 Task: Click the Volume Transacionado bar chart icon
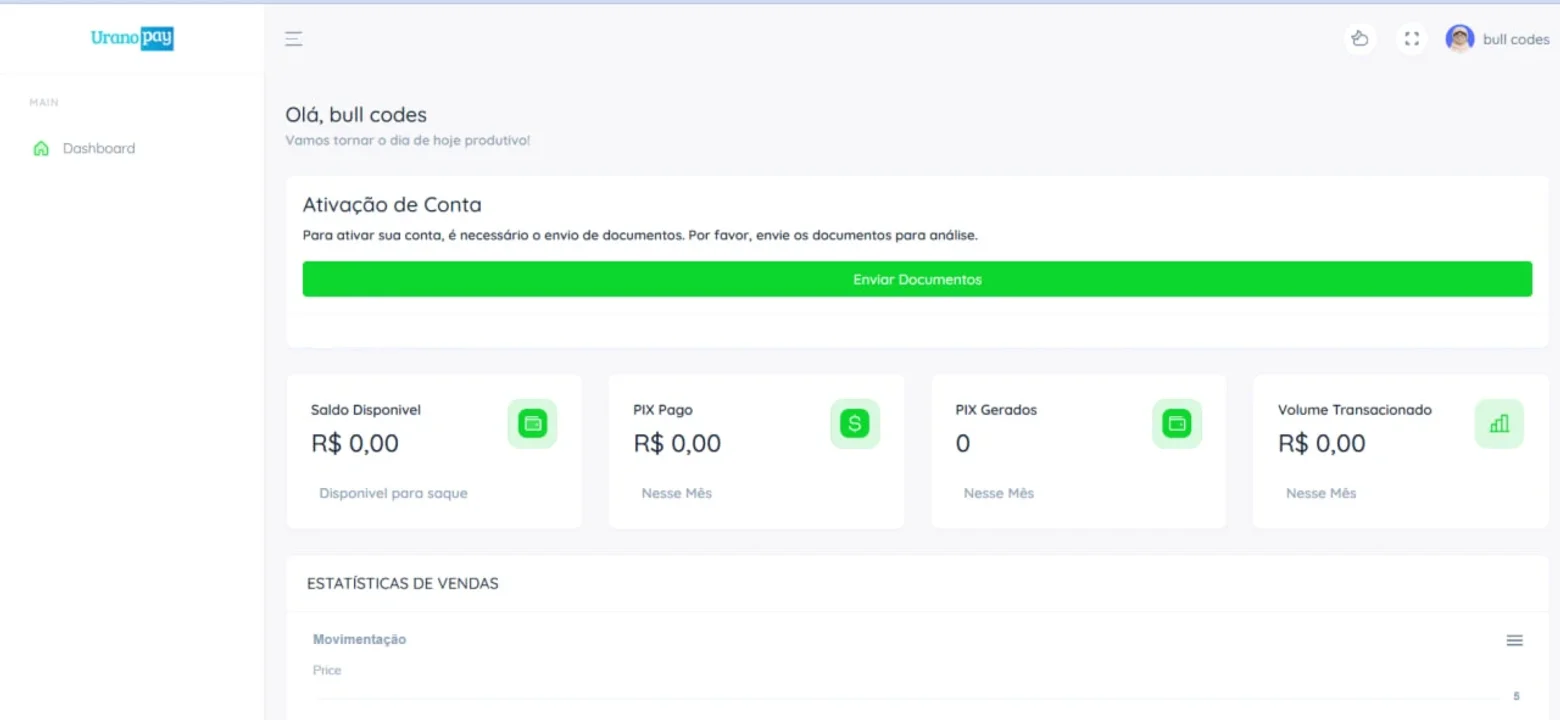(1499, 424)
